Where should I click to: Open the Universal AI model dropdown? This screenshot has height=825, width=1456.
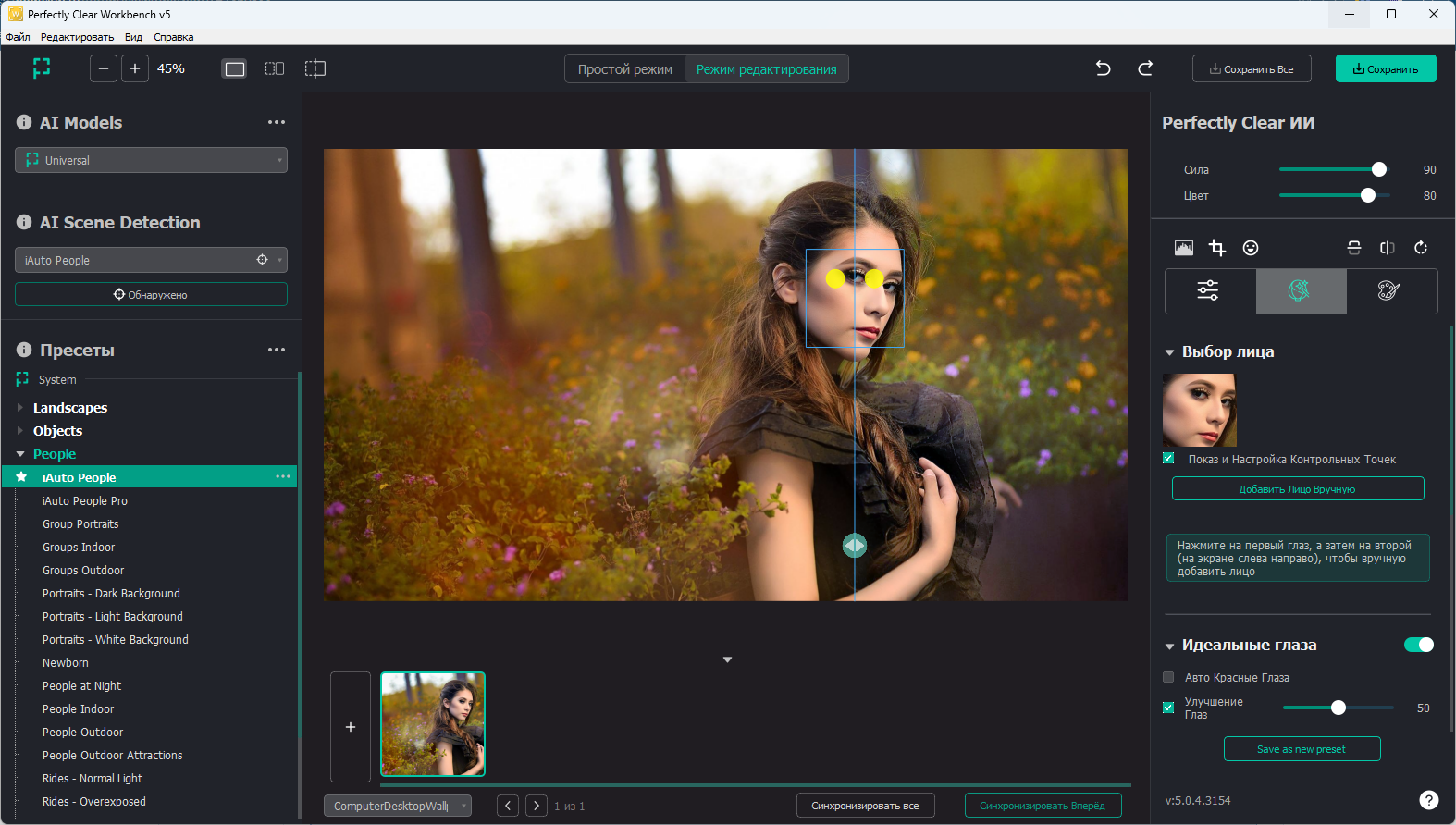pos(151,160)
